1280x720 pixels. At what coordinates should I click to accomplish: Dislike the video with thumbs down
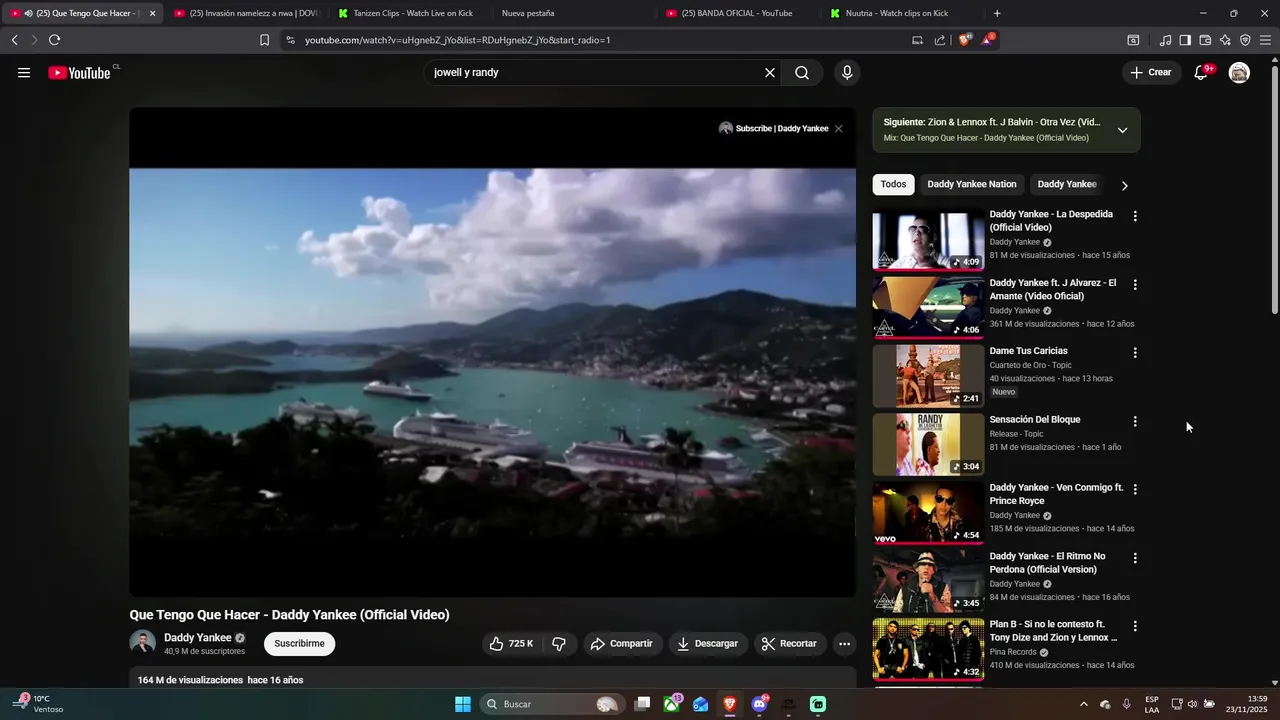point(559,644)
